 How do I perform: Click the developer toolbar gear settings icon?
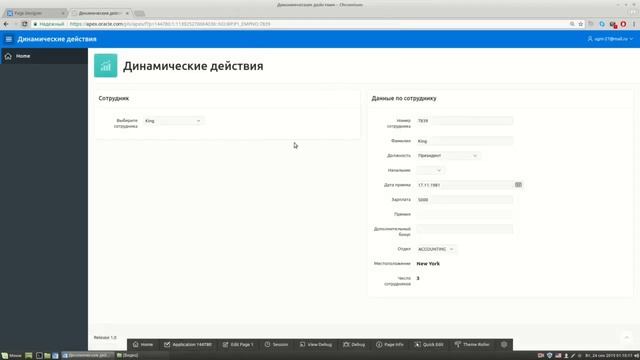click(x=504, y=344)
